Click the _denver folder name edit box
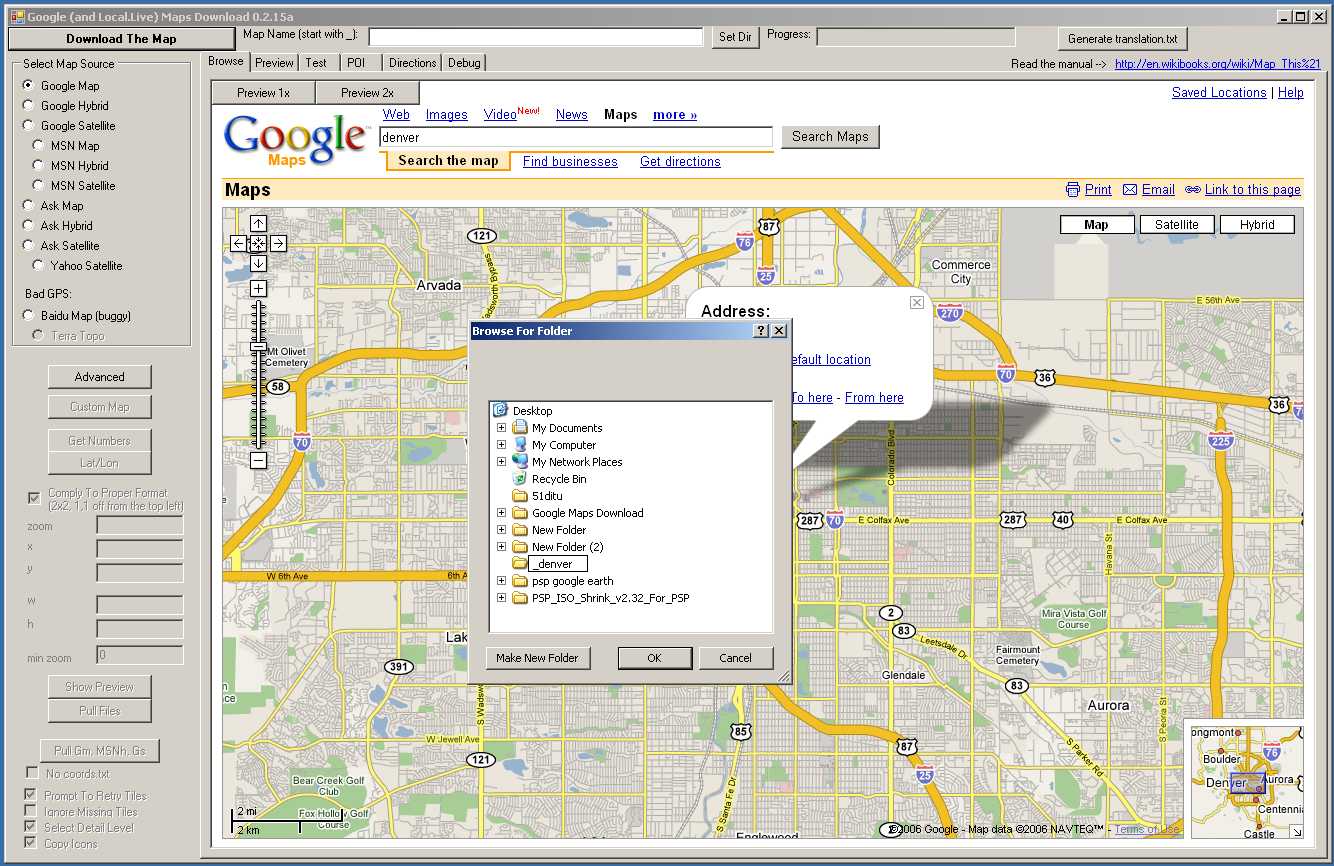This screenshot has height=866, width=1334. click(x=558, y=564)
